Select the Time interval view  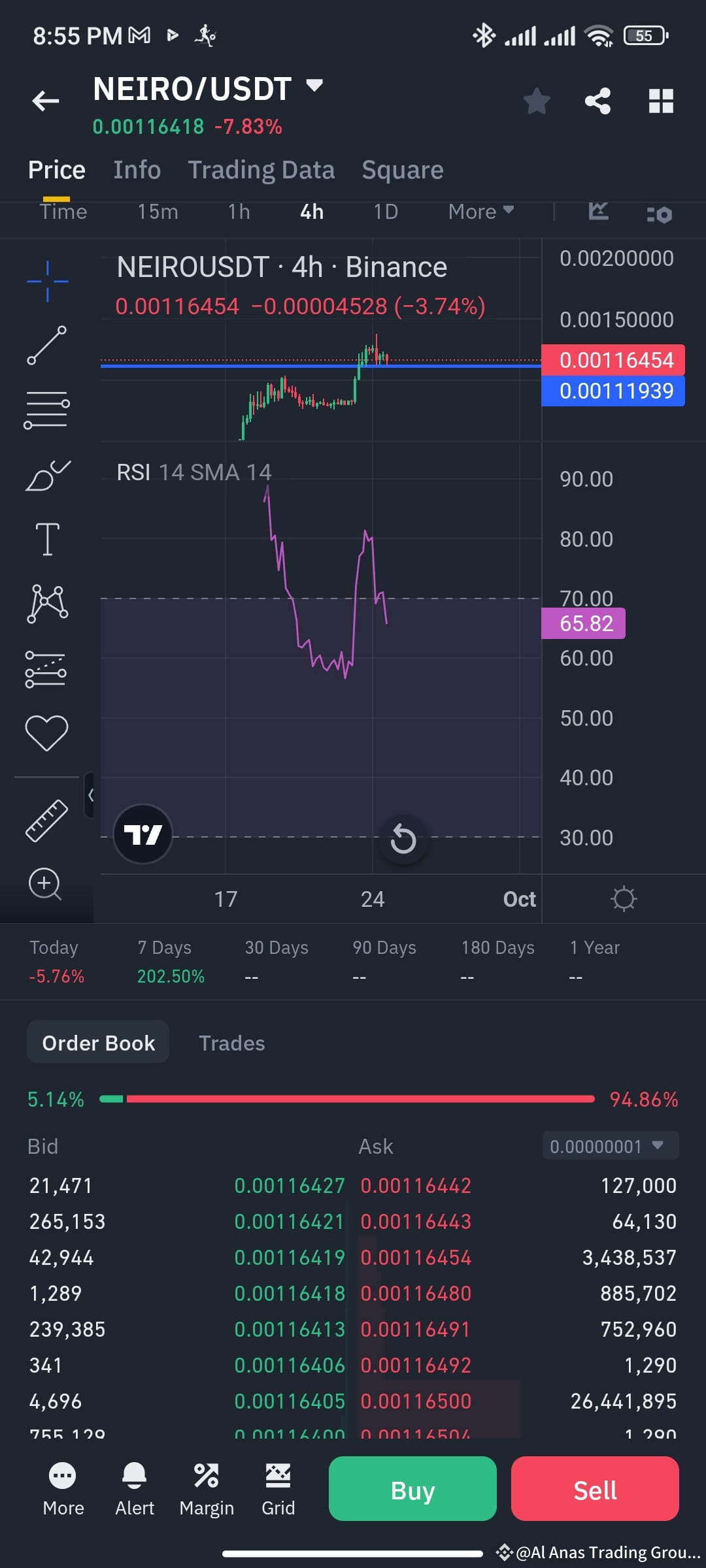click(x=63, y=211)
